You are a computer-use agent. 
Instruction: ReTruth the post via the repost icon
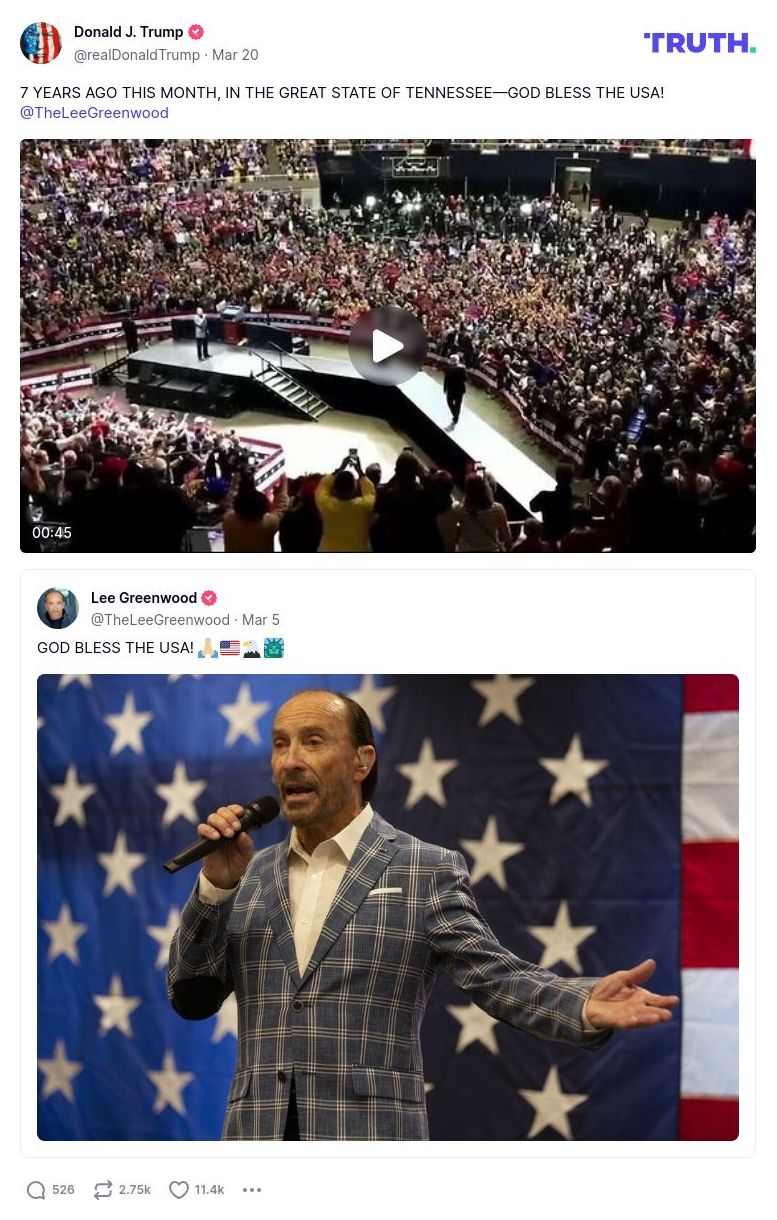tap(101, 1190)
